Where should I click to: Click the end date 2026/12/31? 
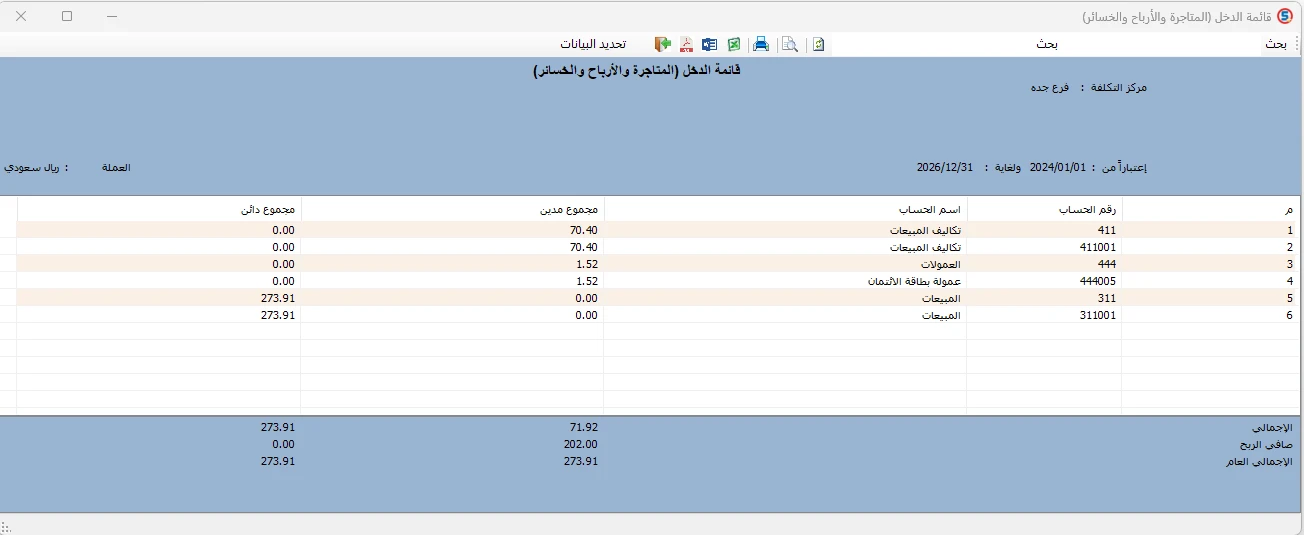click(x=945, y=167)
